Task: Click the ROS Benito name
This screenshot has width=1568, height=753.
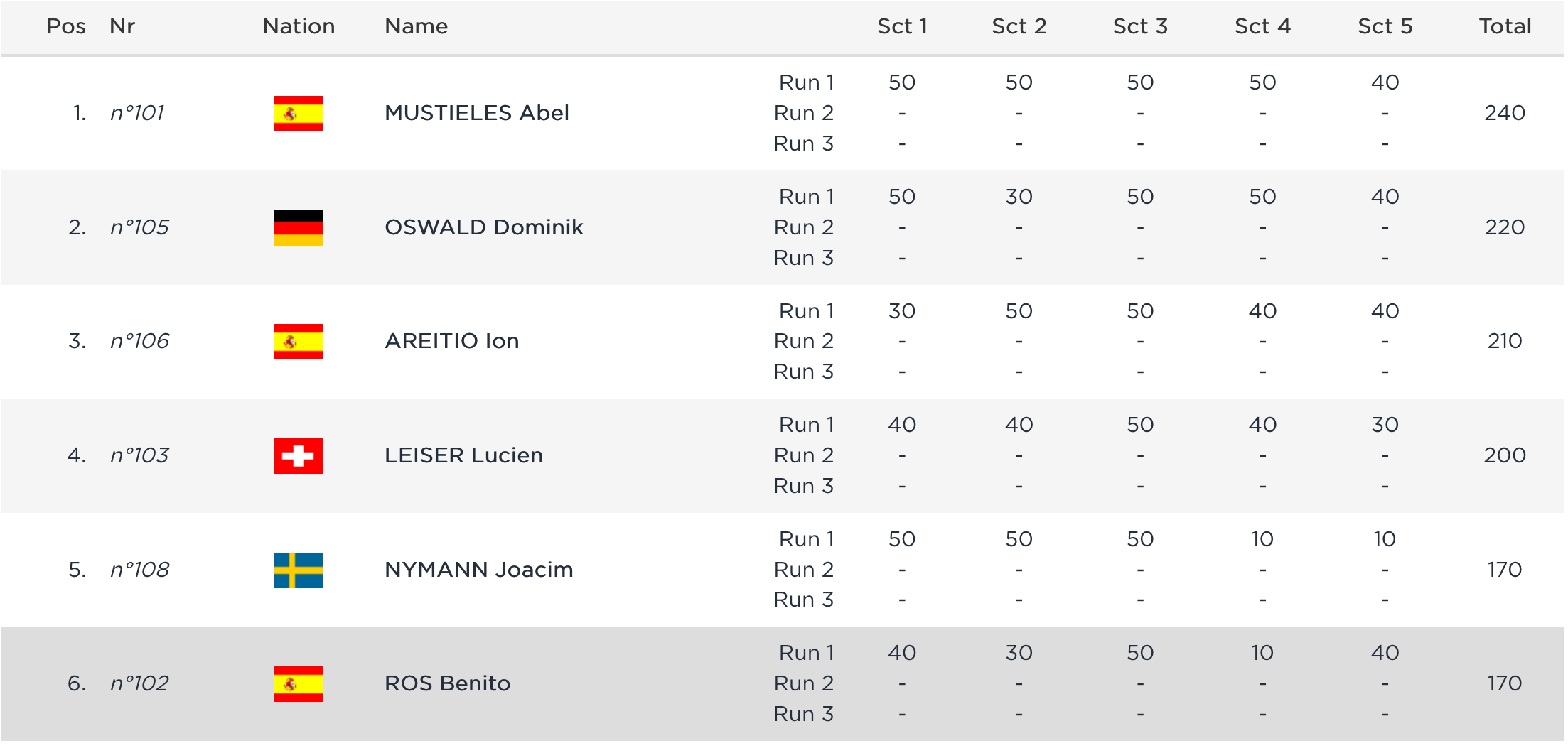Action: [447, 683]
